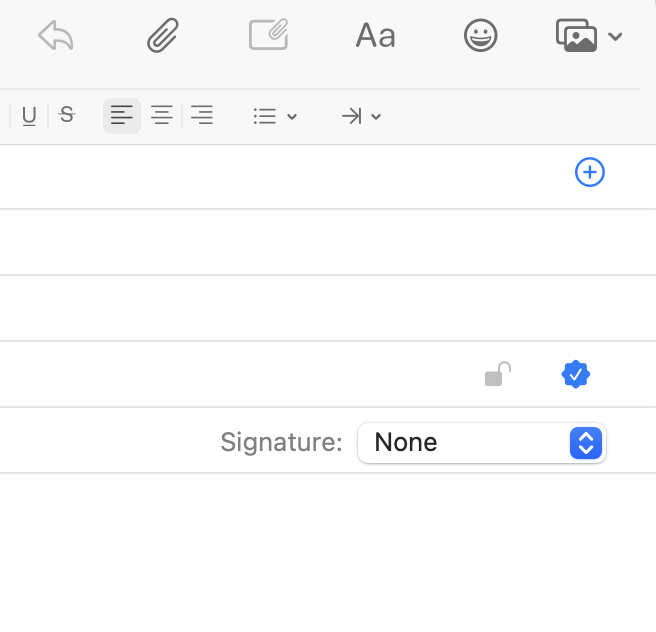Expand the photo browser dropdown chevron
The width and height of the screenshot is (656, 632).
click(x=615, y=36)
